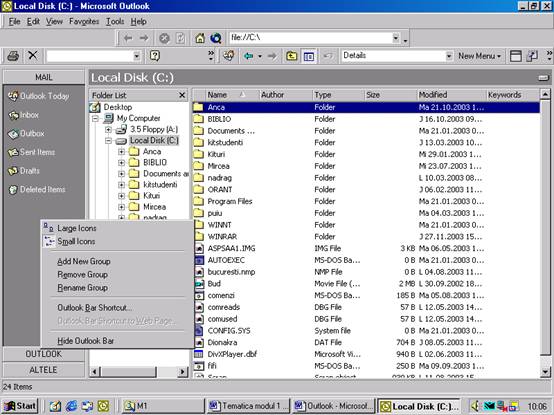Click the Back arrow in web toolbar
This screenshot has width=554, height=415.
coord(128,38)
